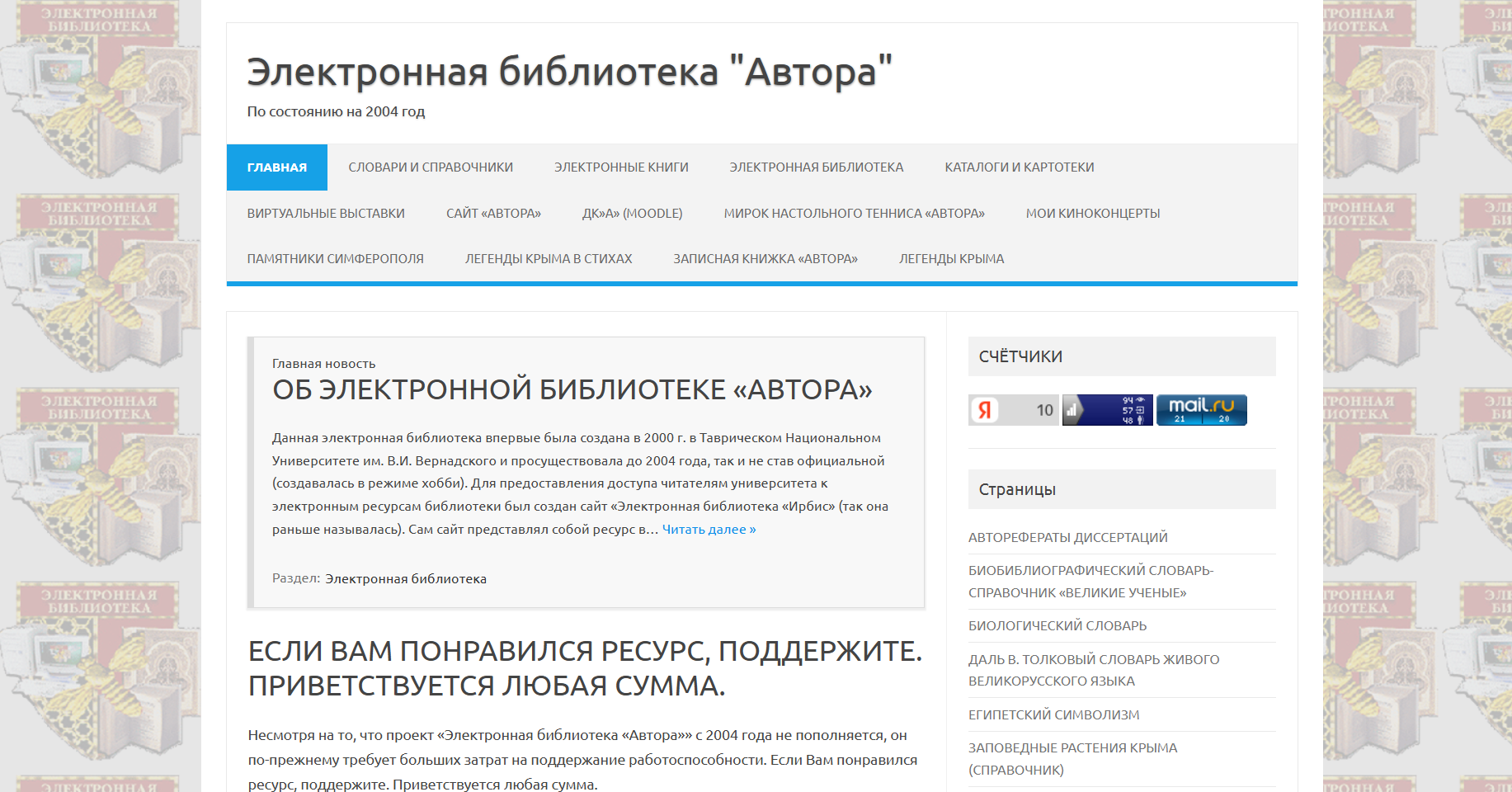Open ЗАПИСНАЯ КНИЖКА «АВТОРА» menu item
The width and height of the screenshot is (1512, 792).
765,259
